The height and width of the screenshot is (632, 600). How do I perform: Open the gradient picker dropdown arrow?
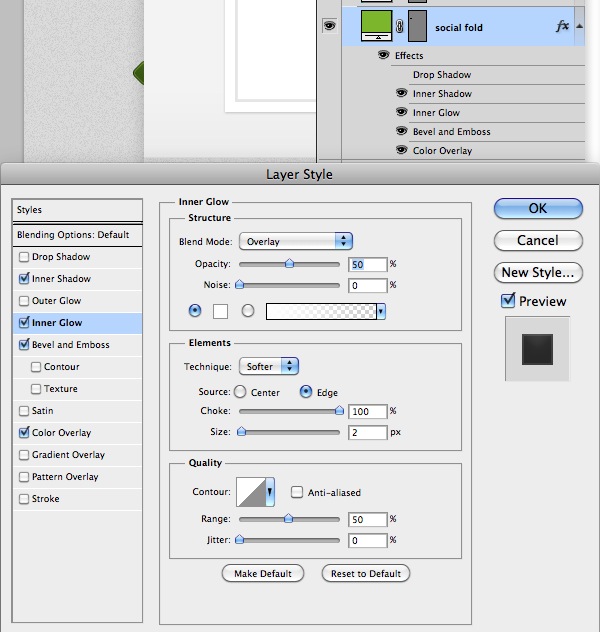[381, 312]
